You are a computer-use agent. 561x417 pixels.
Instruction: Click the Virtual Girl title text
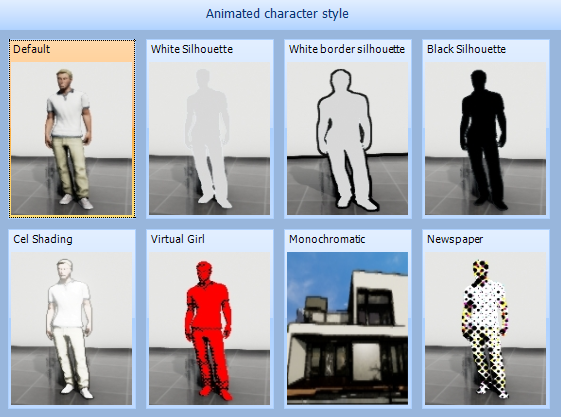177,239
